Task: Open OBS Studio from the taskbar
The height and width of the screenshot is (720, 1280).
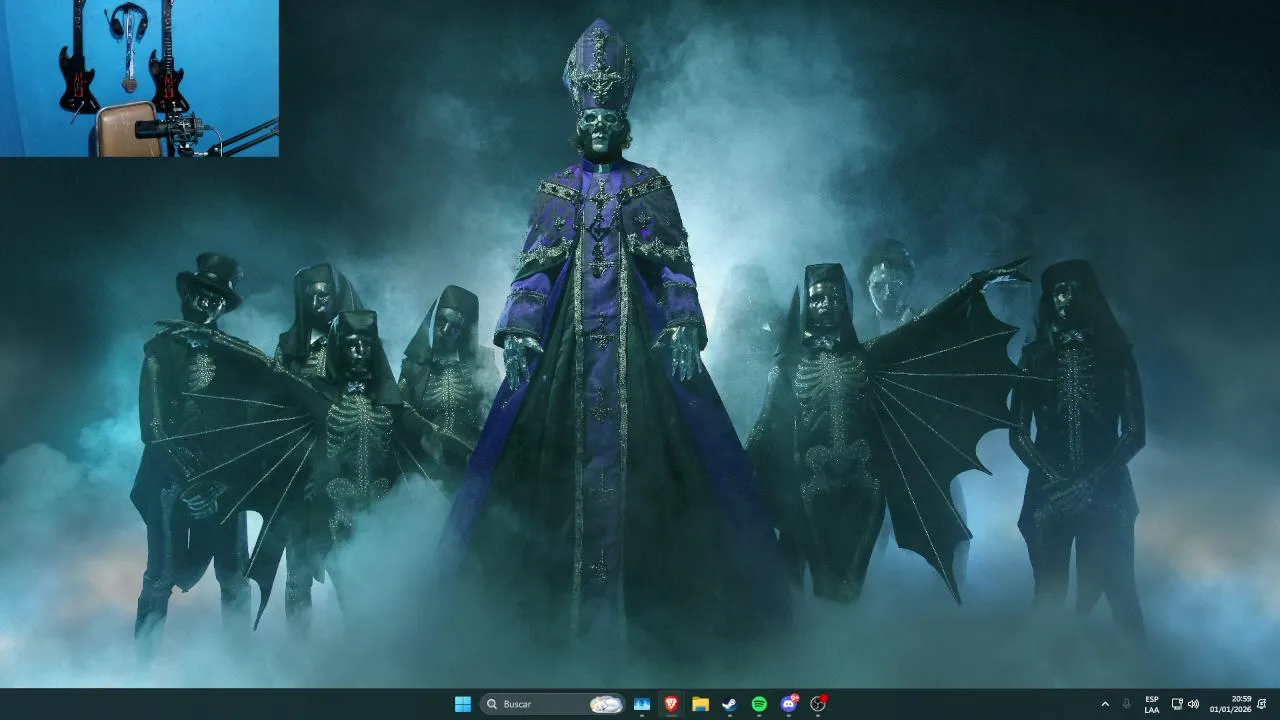Action: (x=818, y=704)
